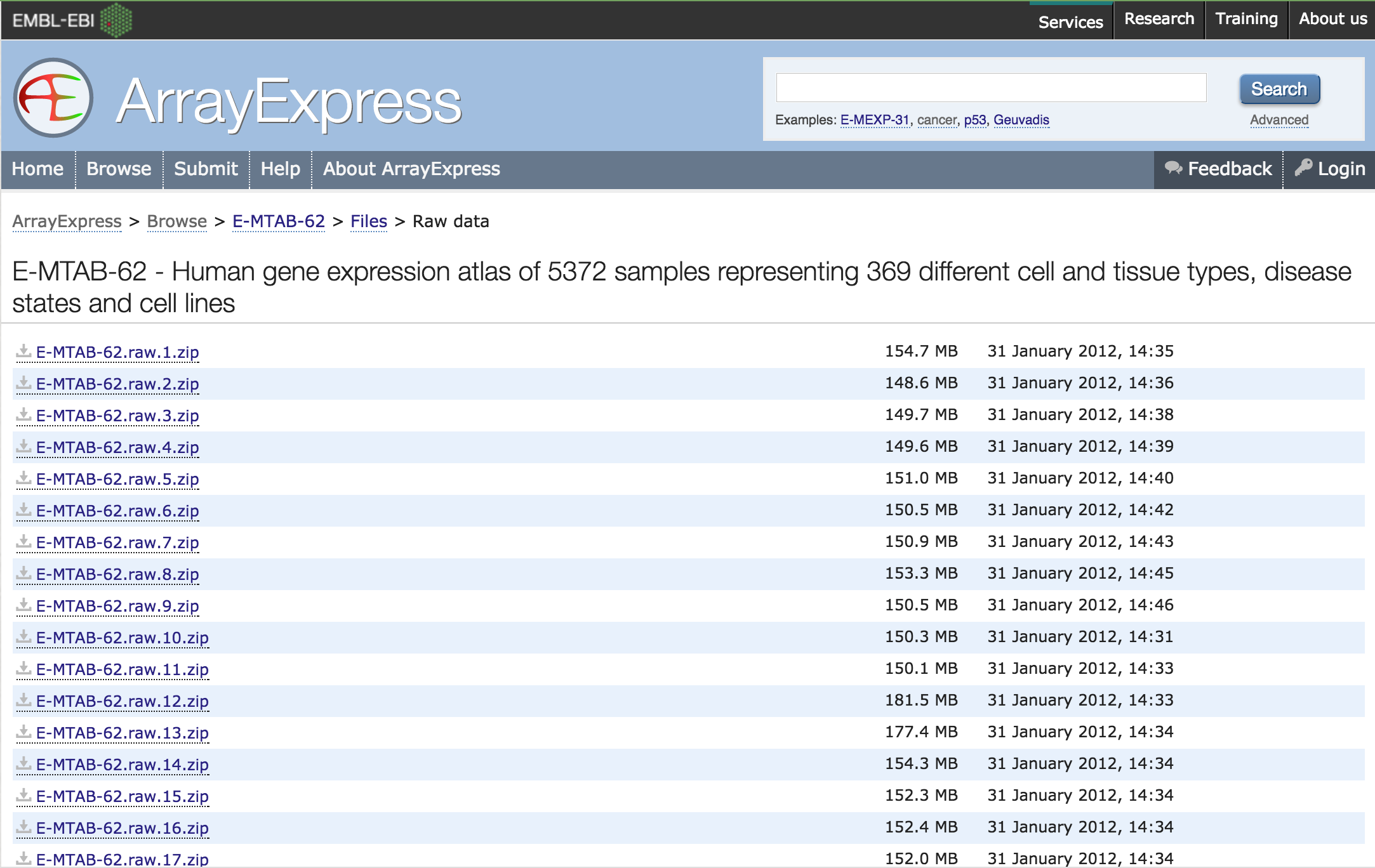Download file E-MTAB-62.raw.10.zip link
1375x868 pixels.
click(123, 638)
